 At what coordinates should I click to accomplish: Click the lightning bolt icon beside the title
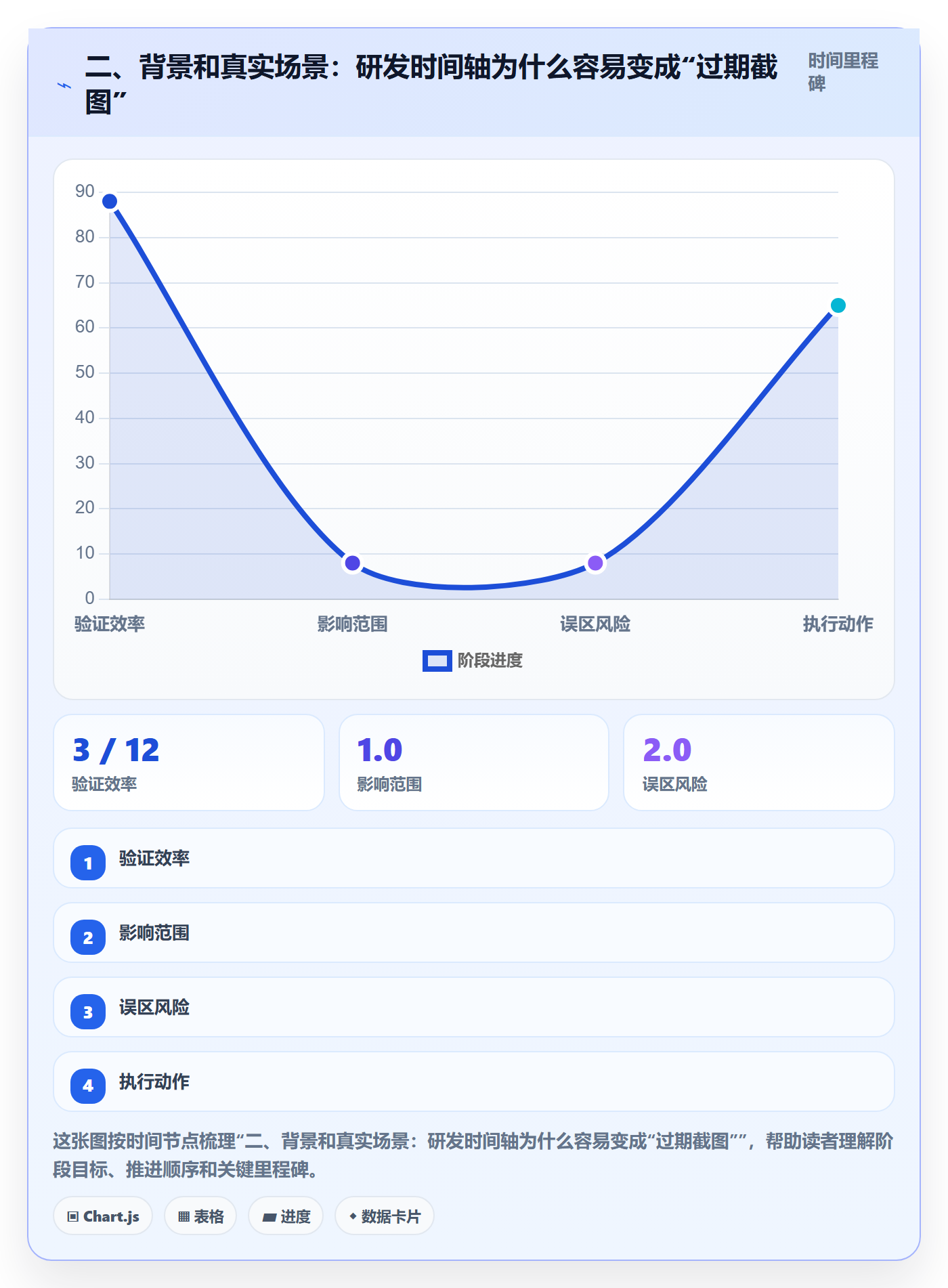[64, 85]
